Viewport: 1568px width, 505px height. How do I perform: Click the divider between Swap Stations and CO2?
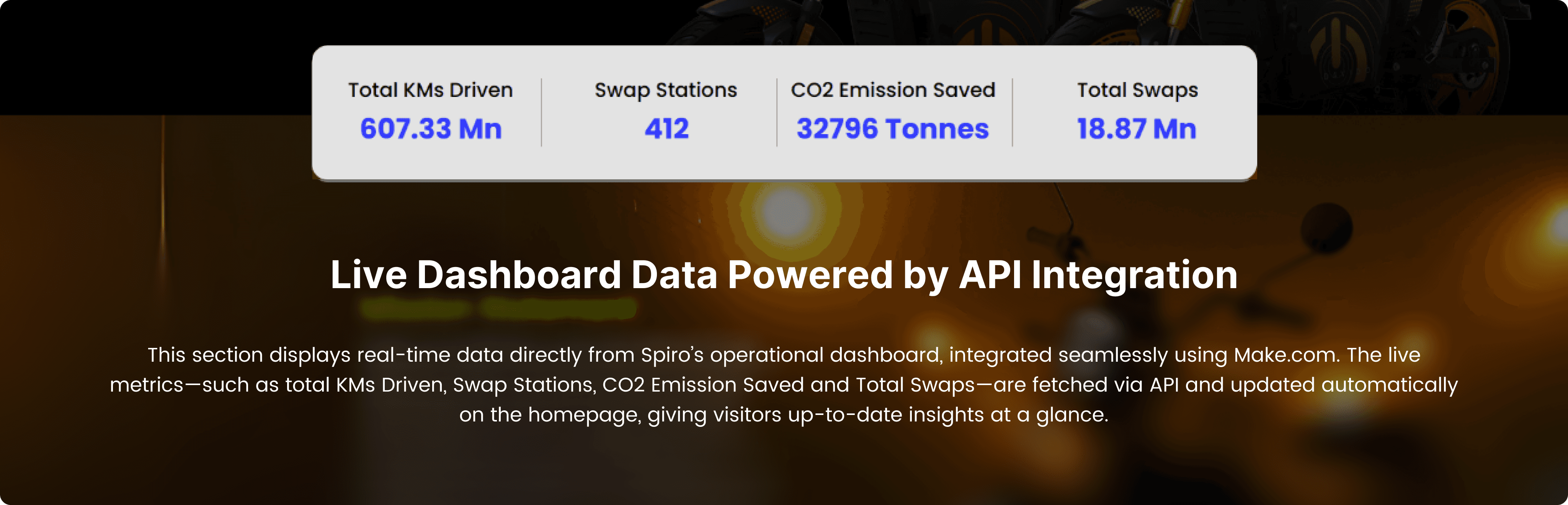(x=777, y=112)
